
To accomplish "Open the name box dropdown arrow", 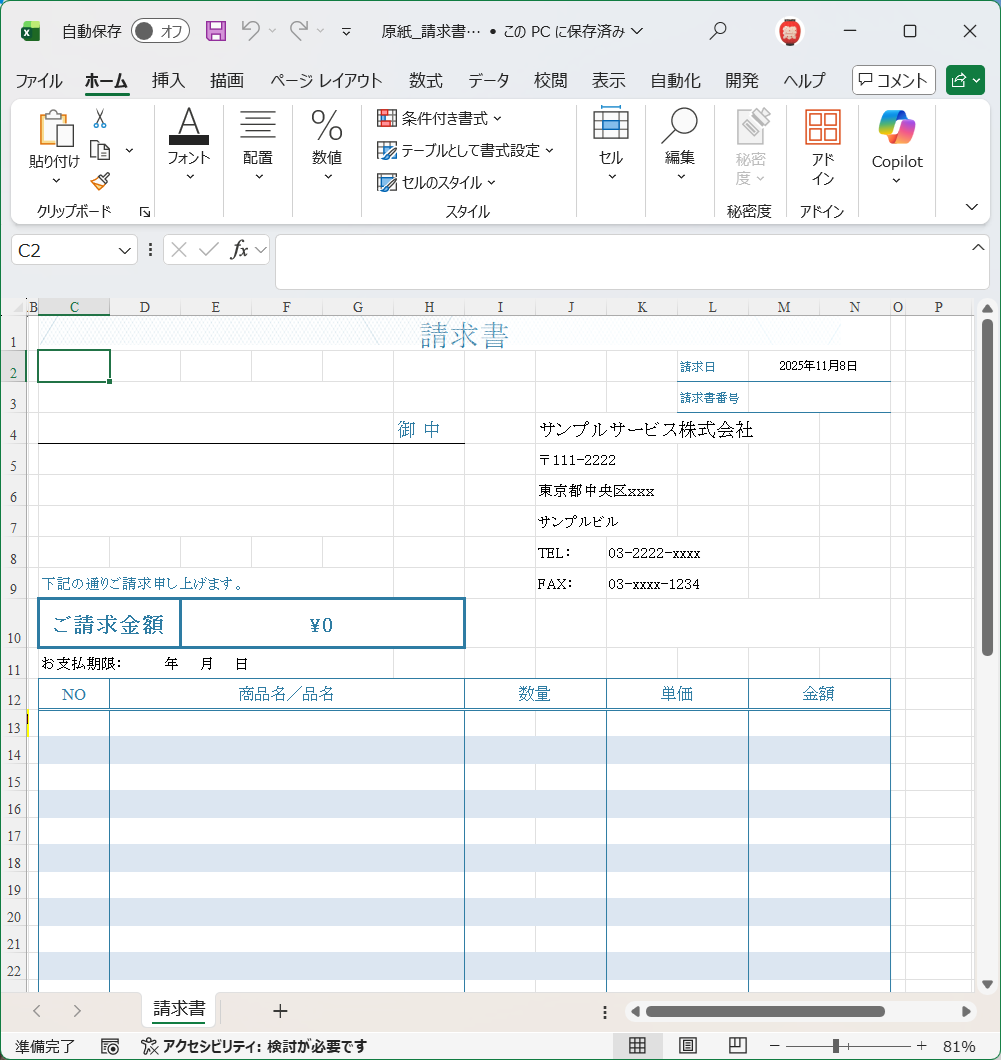I will coord(126,249).
